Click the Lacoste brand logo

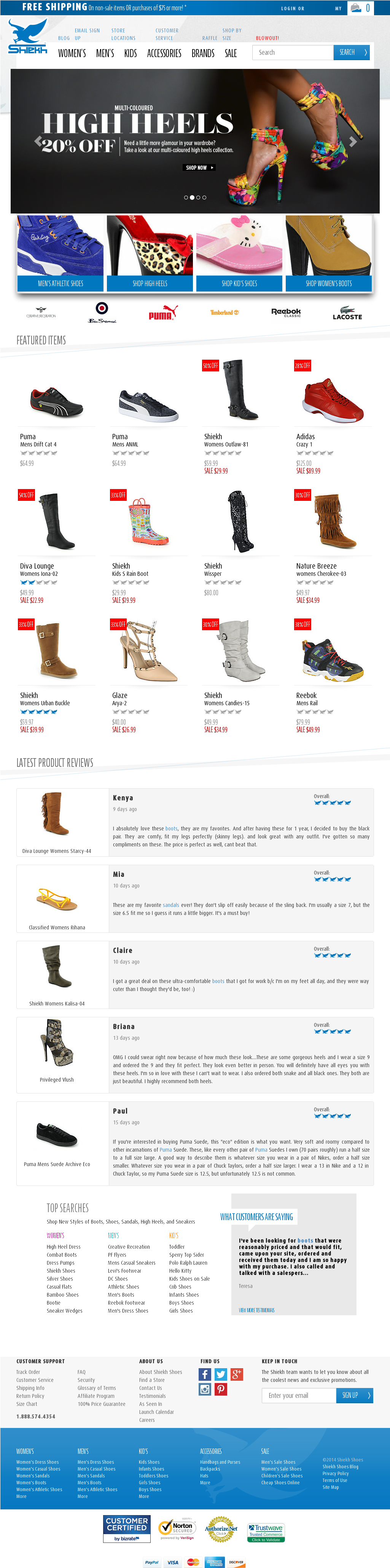(347, 313)
